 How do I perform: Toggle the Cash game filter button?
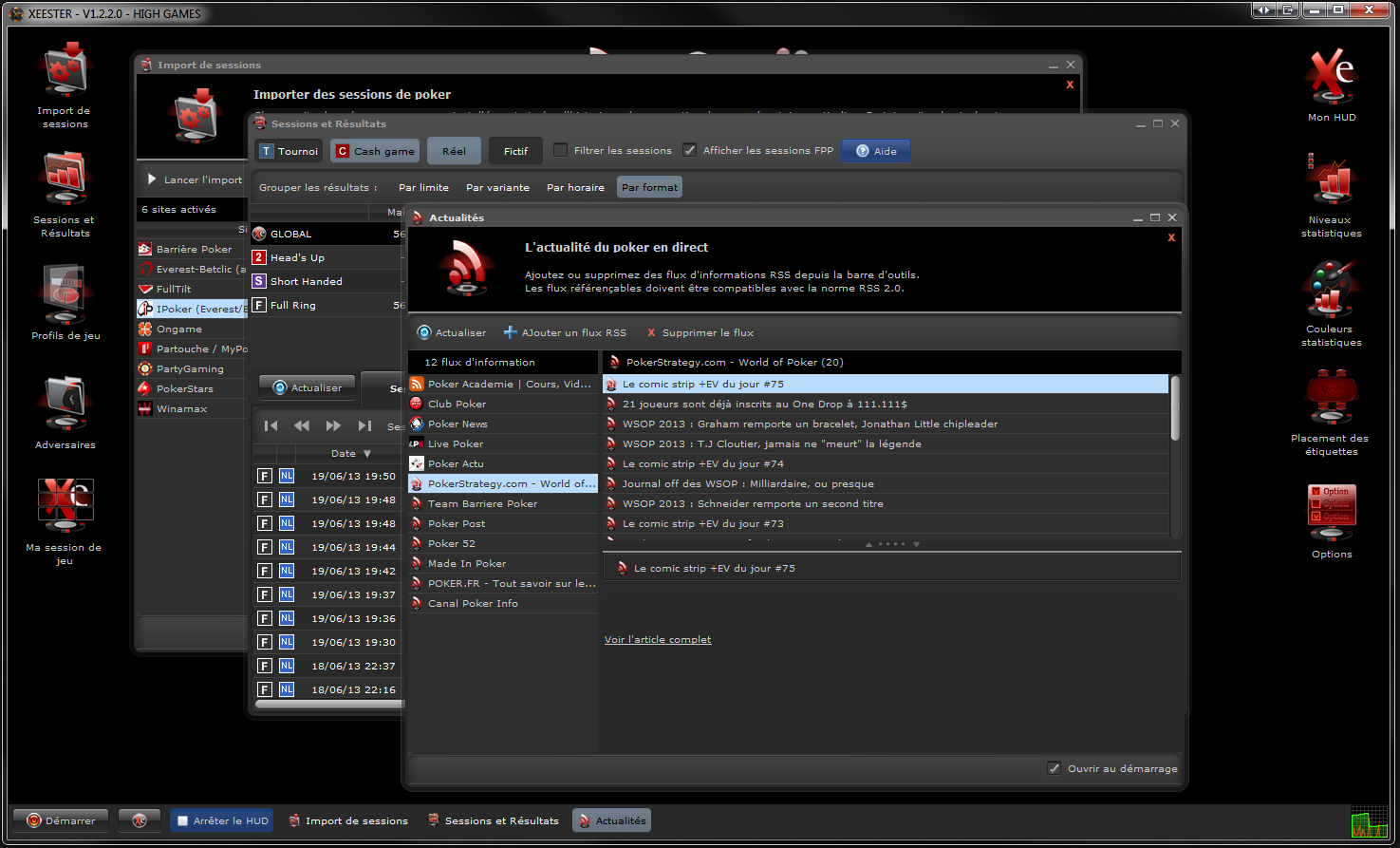point(374,151)
